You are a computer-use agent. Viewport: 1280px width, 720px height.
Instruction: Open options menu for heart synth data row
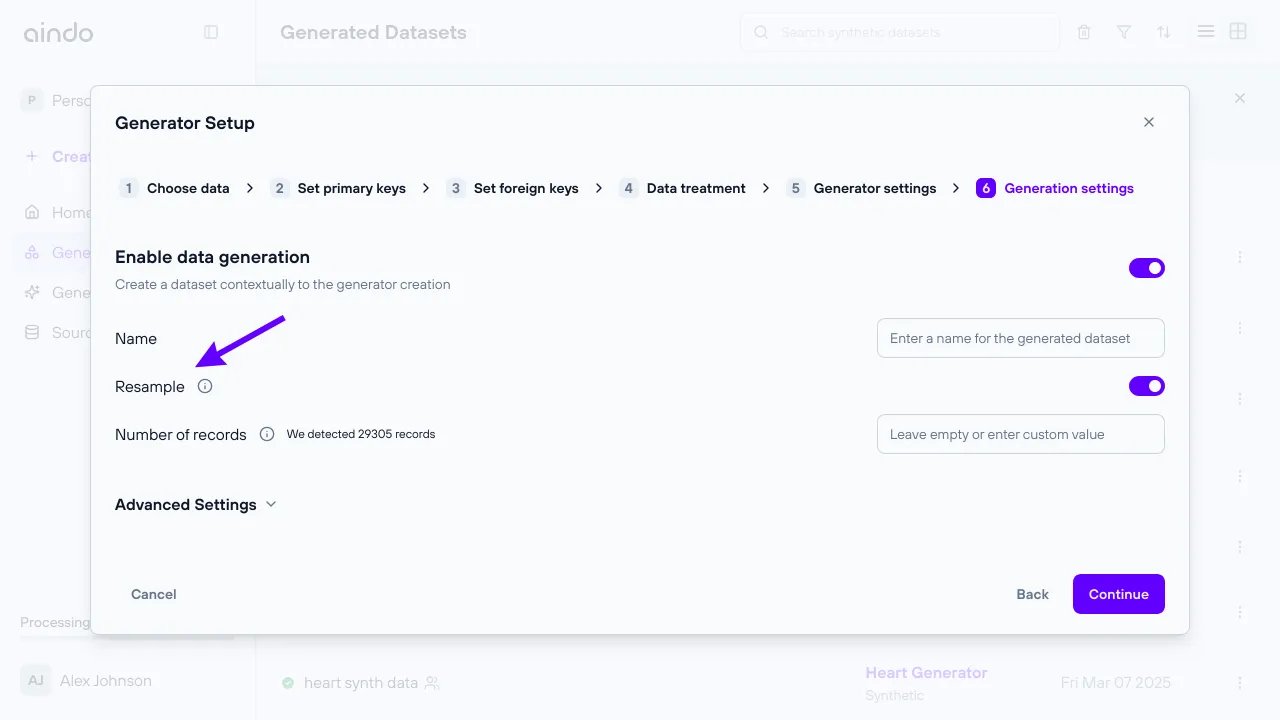pos(1240,683)
